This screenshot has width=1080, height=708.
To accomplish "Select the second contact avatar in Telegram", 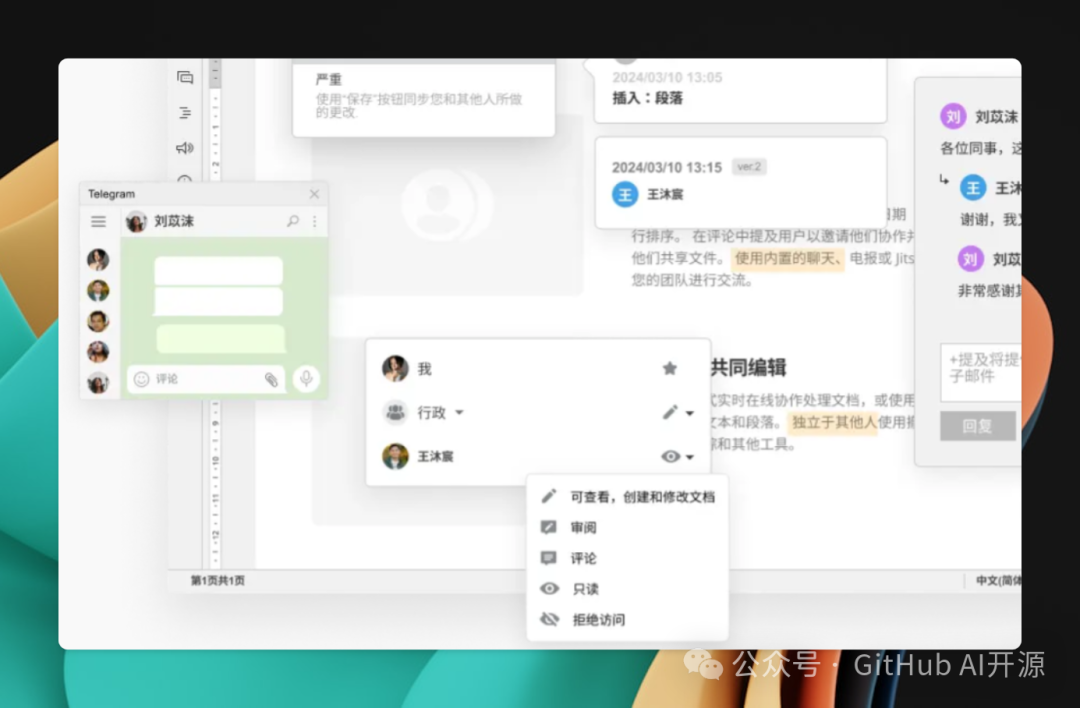I will [x=98, y=291].
